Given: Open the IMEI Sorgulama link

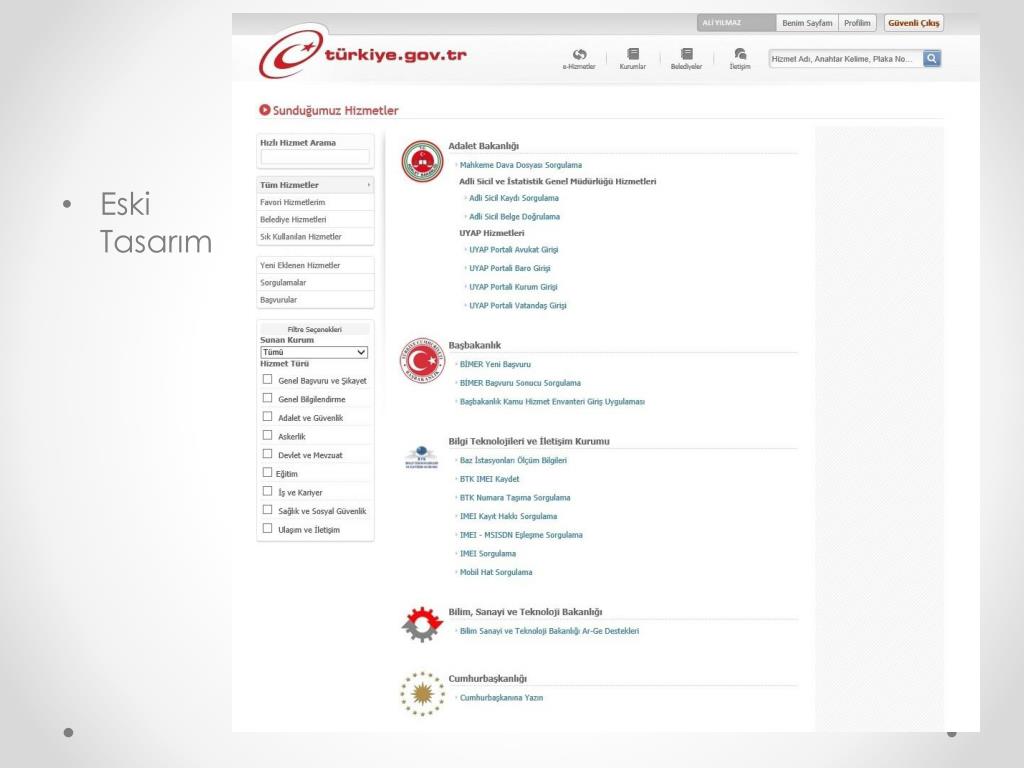Looking at the screenshot, I should tap(488, 554).
